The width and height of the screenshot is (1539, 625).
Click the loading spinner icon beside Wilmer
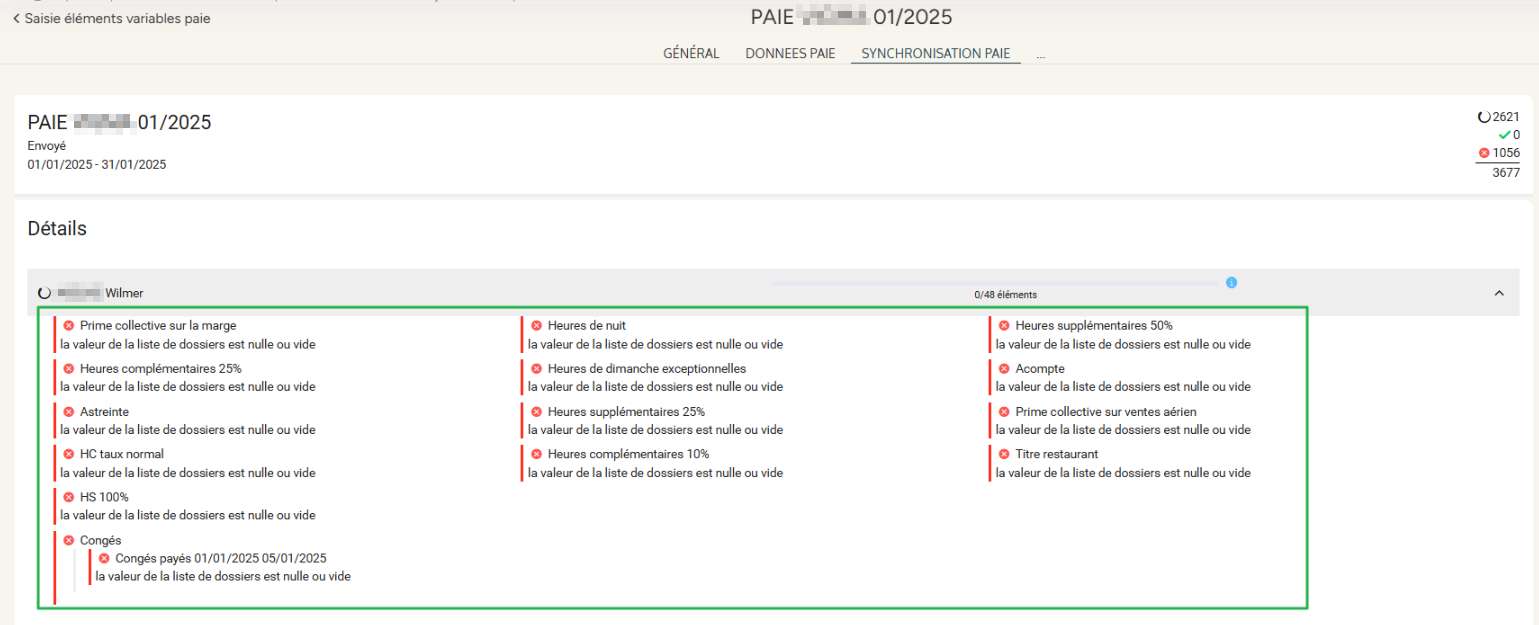[x=44, y=293]
